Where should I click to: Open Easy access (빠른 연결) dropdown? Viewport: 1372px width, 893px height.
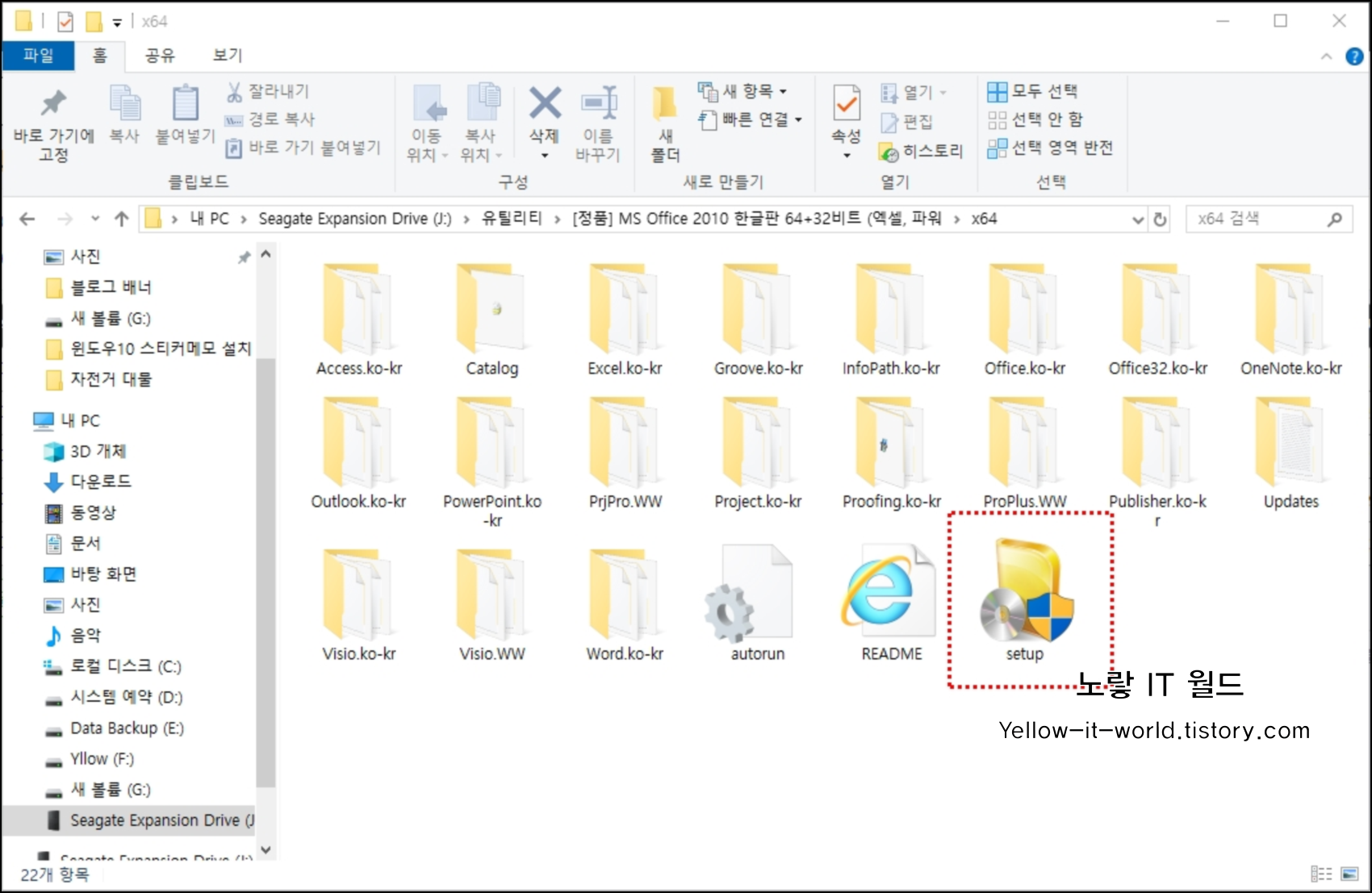[750, 119]
